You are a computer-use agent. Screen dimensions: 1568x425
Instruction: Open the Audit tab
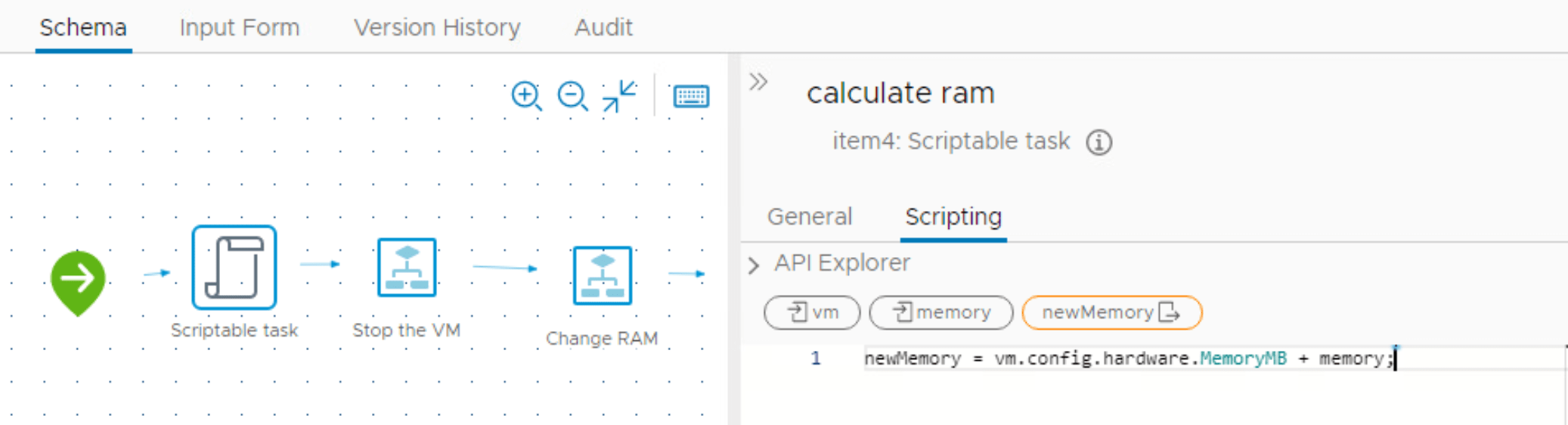click(x=603, y=28)
